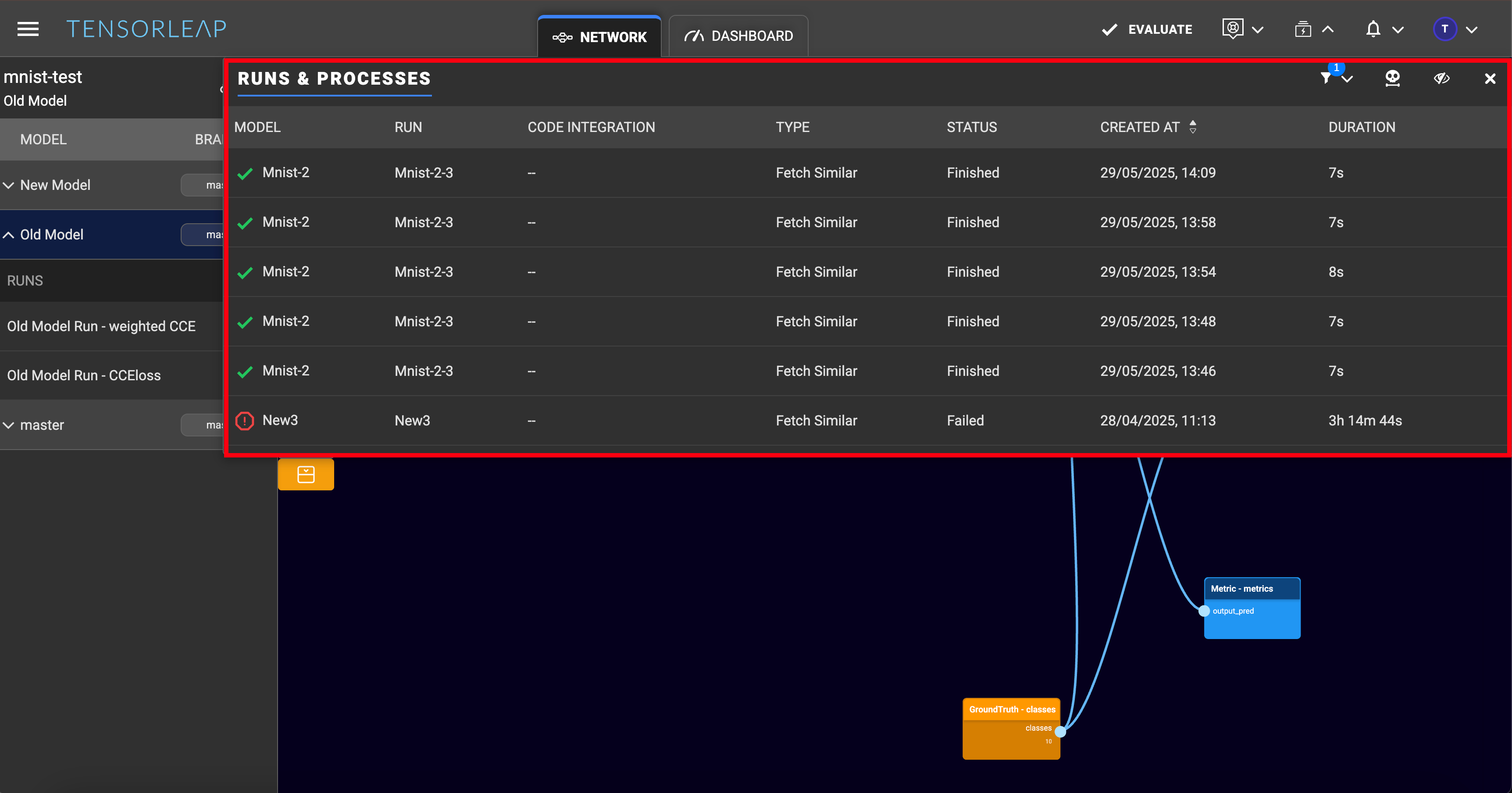The height and width of the screenshot is (793, 1512).
Task: Click the filter icon in Runs panel
Action: coord(1326,78)
